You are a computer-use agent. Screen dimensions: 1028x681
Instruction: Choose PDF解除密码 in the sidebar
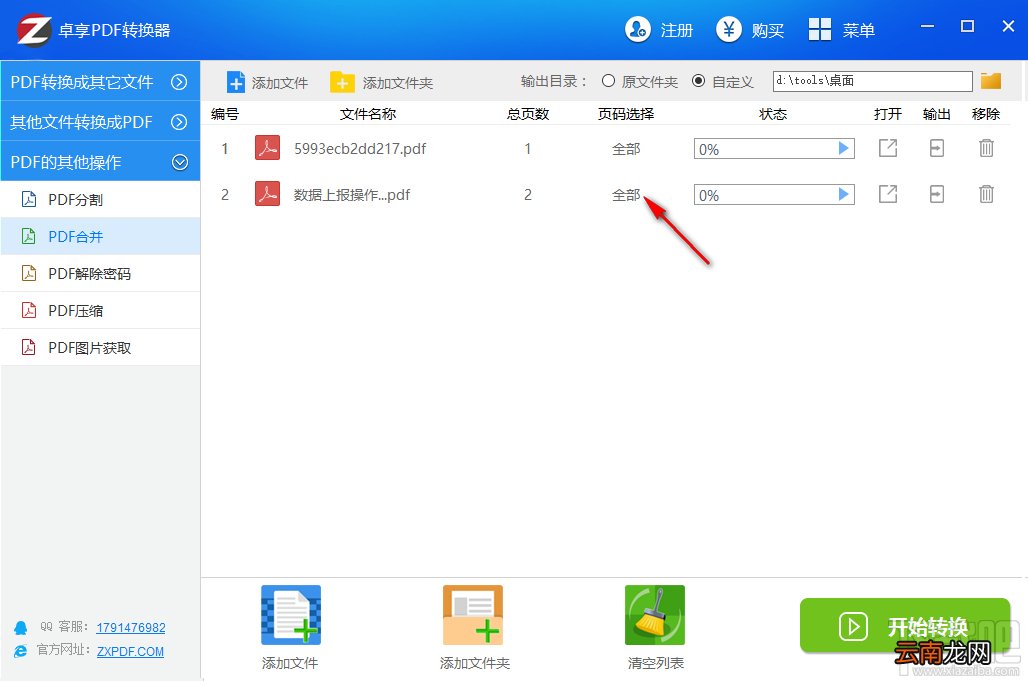[100, 273]
